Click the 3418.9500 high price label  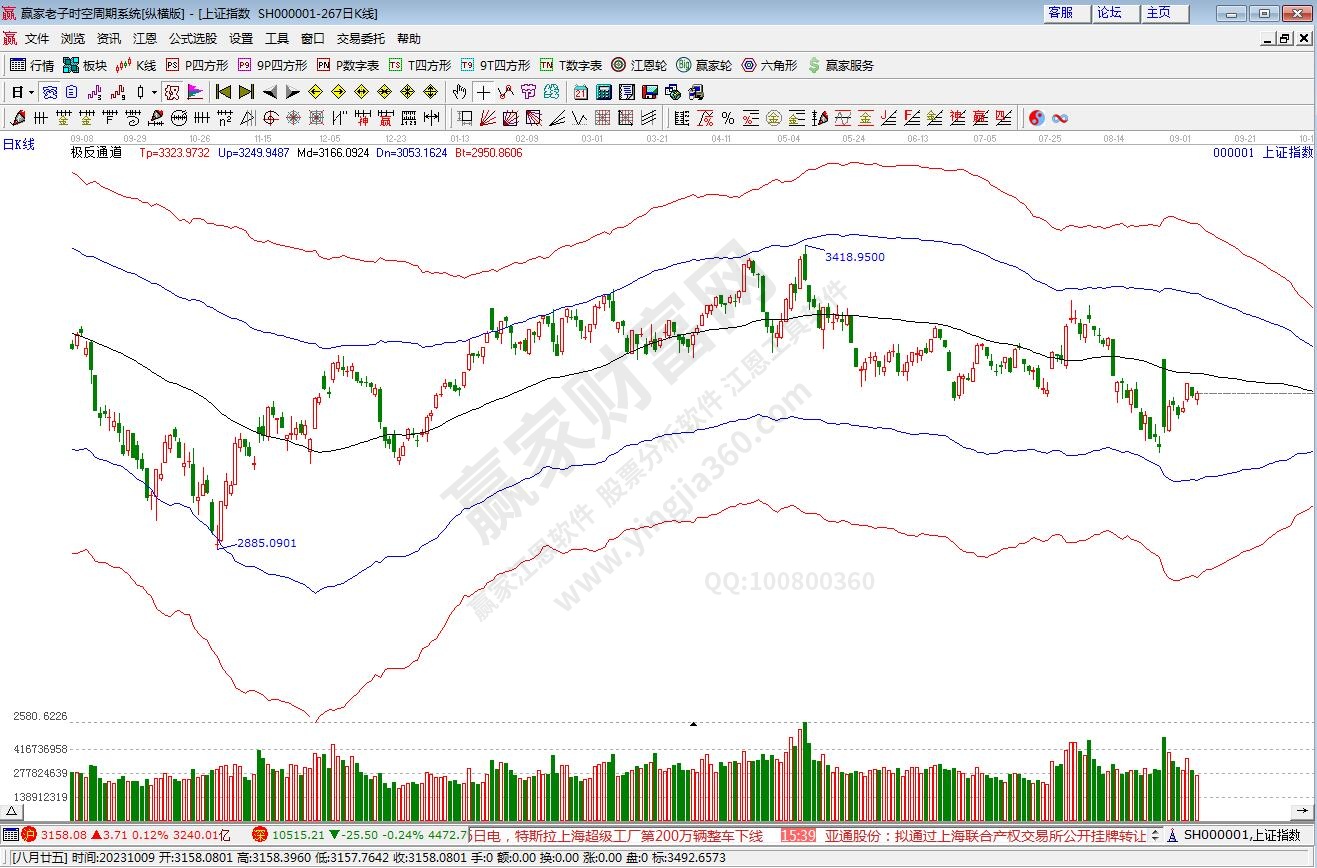(x=854, y=257)
